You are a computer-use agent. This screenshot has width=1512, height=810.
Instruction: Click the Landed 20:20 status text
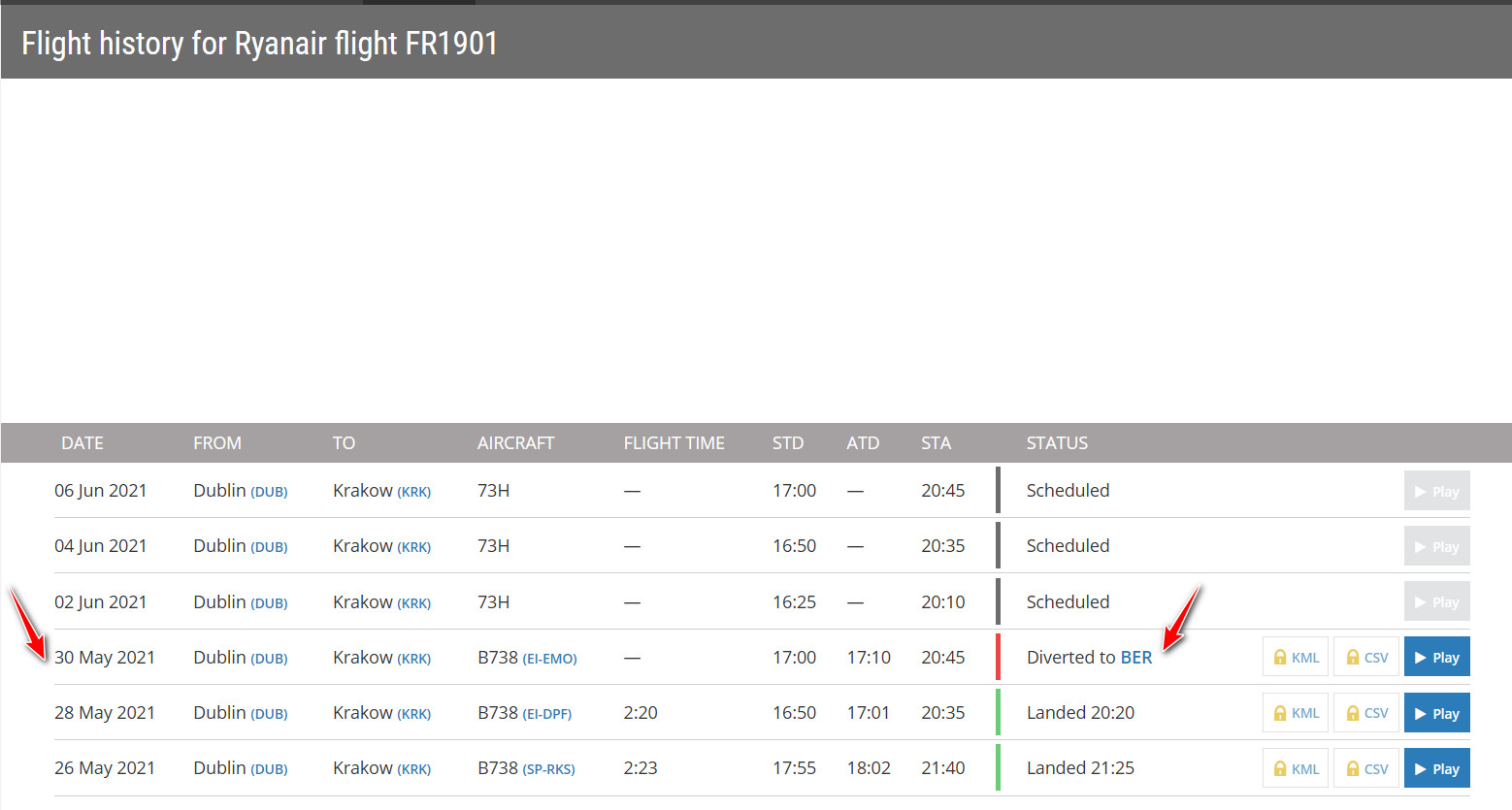[x=1080, y=713]
